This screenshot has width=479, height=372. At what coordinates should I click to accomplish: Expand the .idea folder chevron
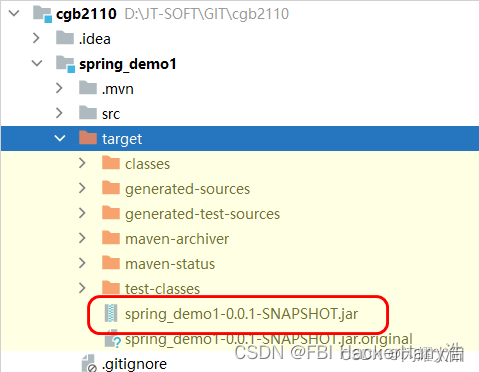coord(36,38)
